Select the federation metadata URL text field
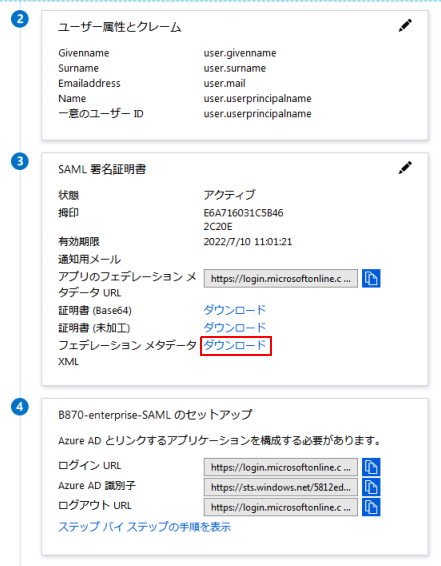Image resolution: width=441 pixels, height=566 pixels. (x=281, y=278)
